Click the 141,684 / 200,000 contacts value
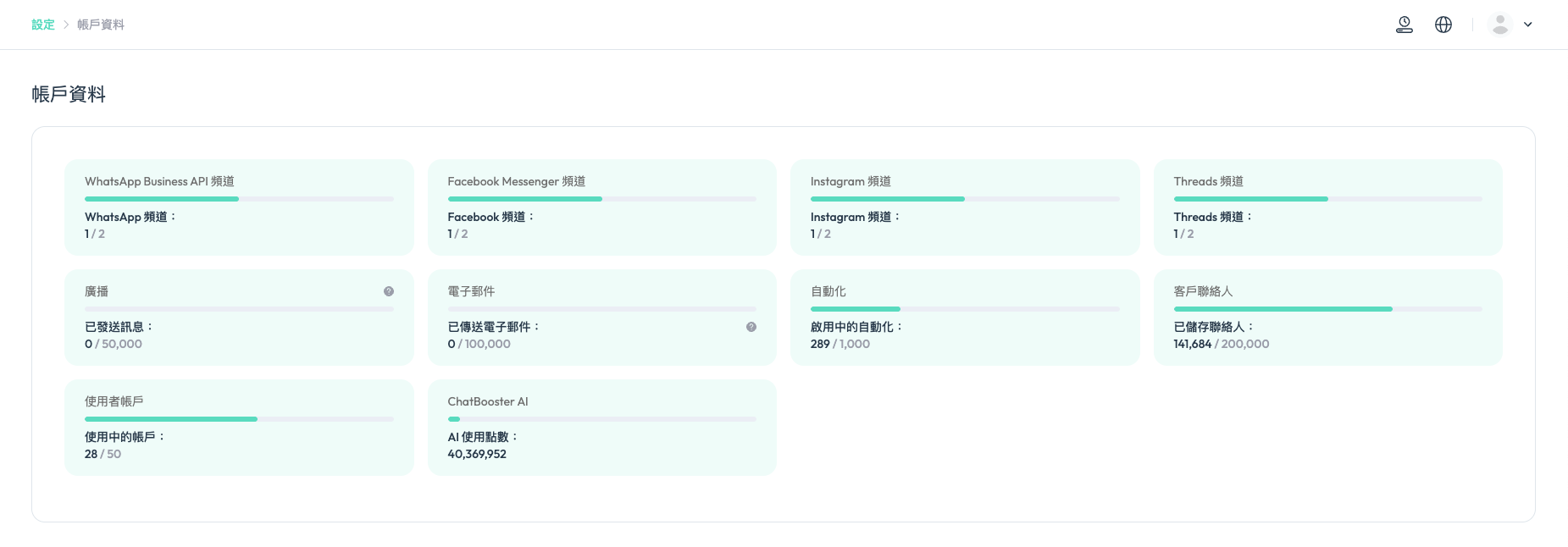 [x=1222, y=344]
